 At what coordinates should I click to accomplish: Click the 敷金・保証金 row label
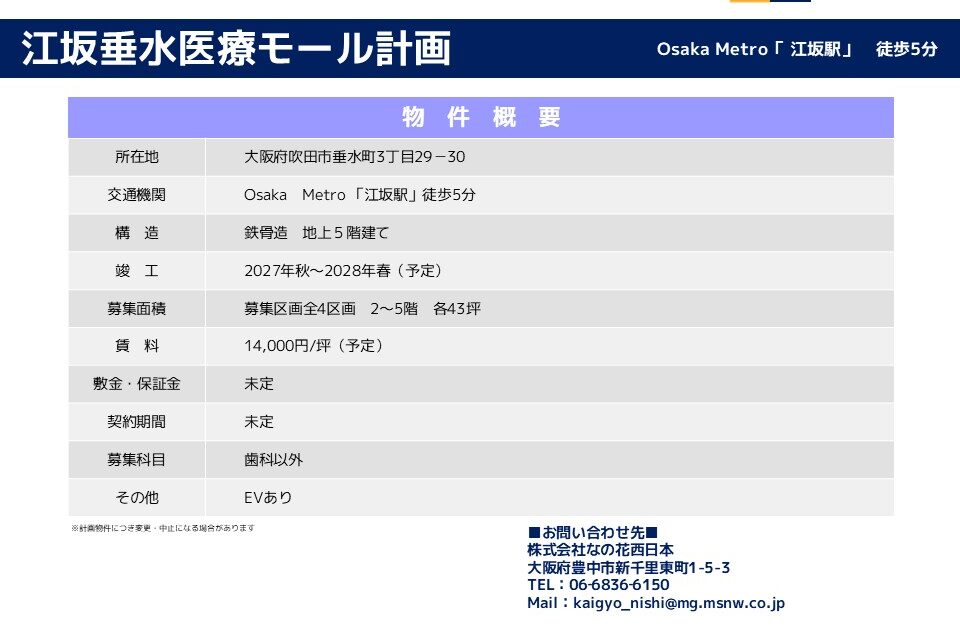[x=137, y=384]
